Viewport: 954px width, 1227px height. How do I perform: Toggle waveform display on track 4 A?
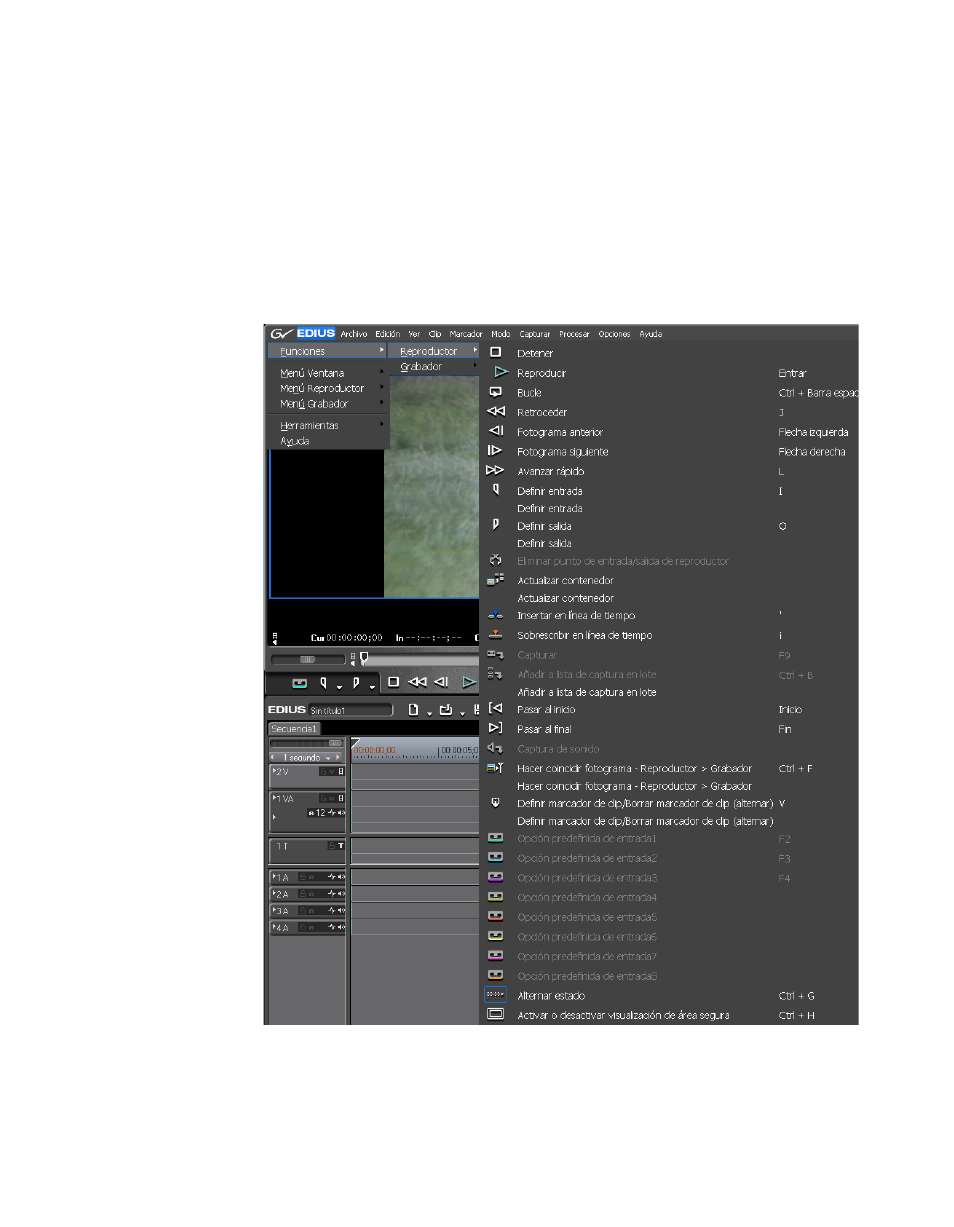[x=332, y=928]
